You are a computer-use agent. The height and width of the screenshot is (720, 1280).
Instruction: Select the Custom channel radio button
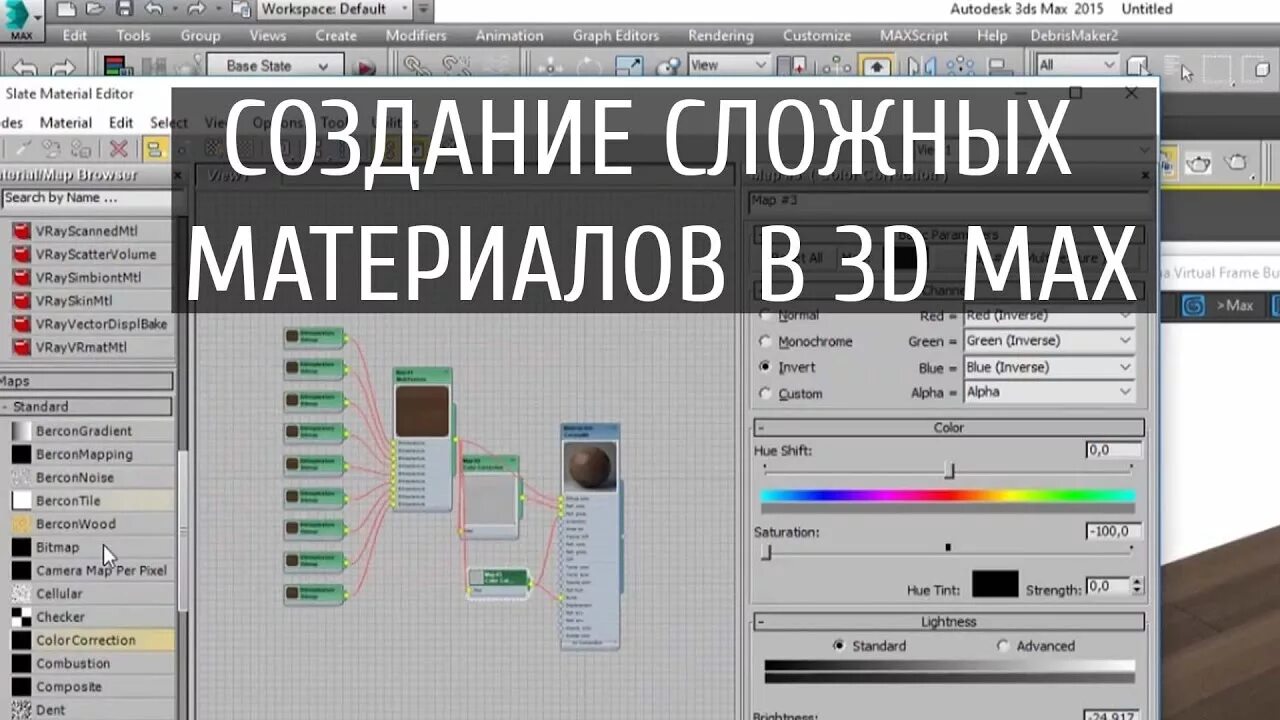click(766, 393)
